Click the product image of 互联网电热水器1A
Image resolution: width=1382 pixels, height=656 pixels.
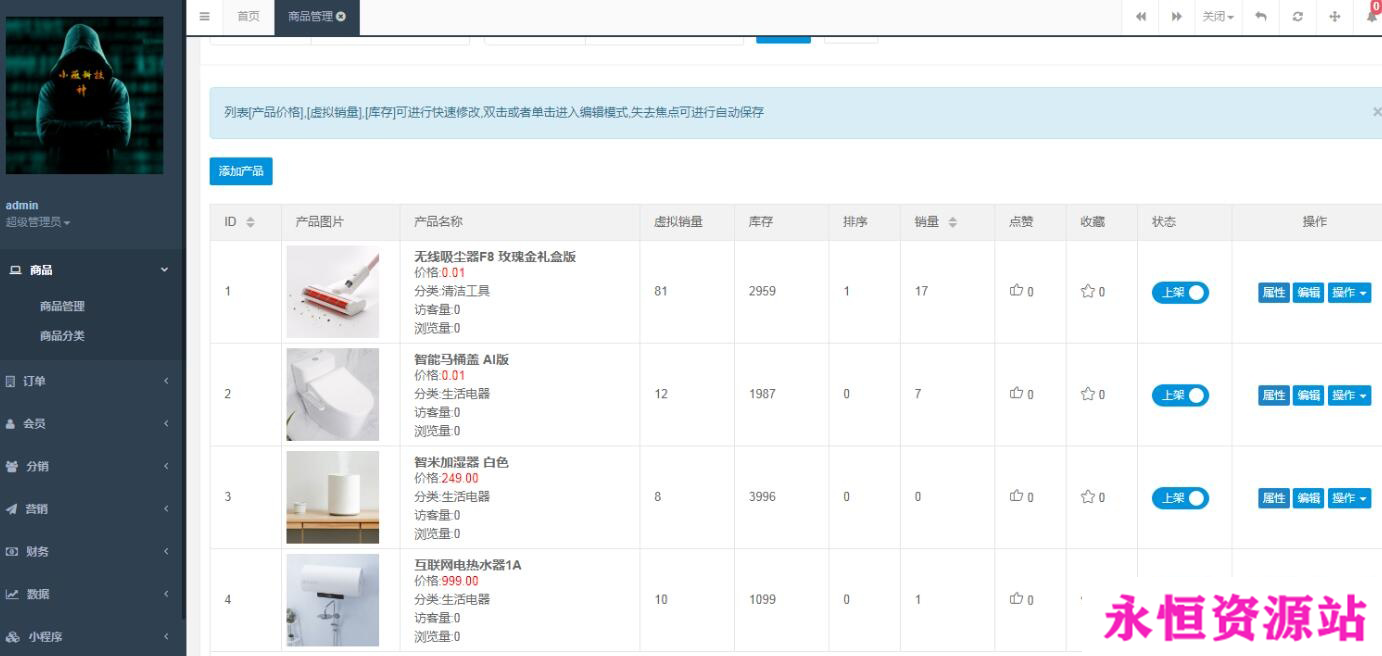coord(332,600)
